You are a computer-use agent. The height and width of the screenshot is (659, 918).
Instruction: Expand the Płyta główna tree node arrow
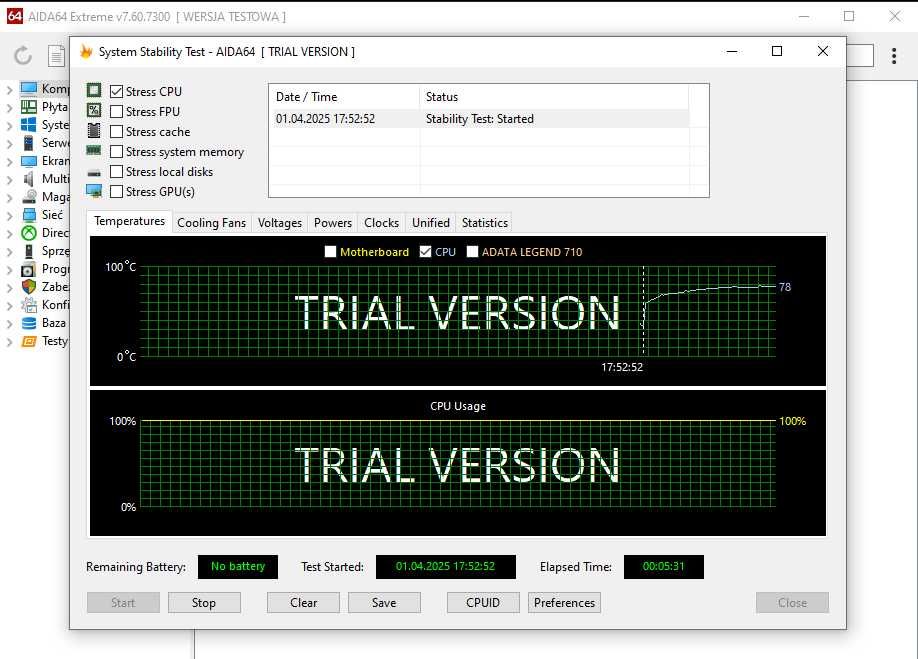(9, 108)
